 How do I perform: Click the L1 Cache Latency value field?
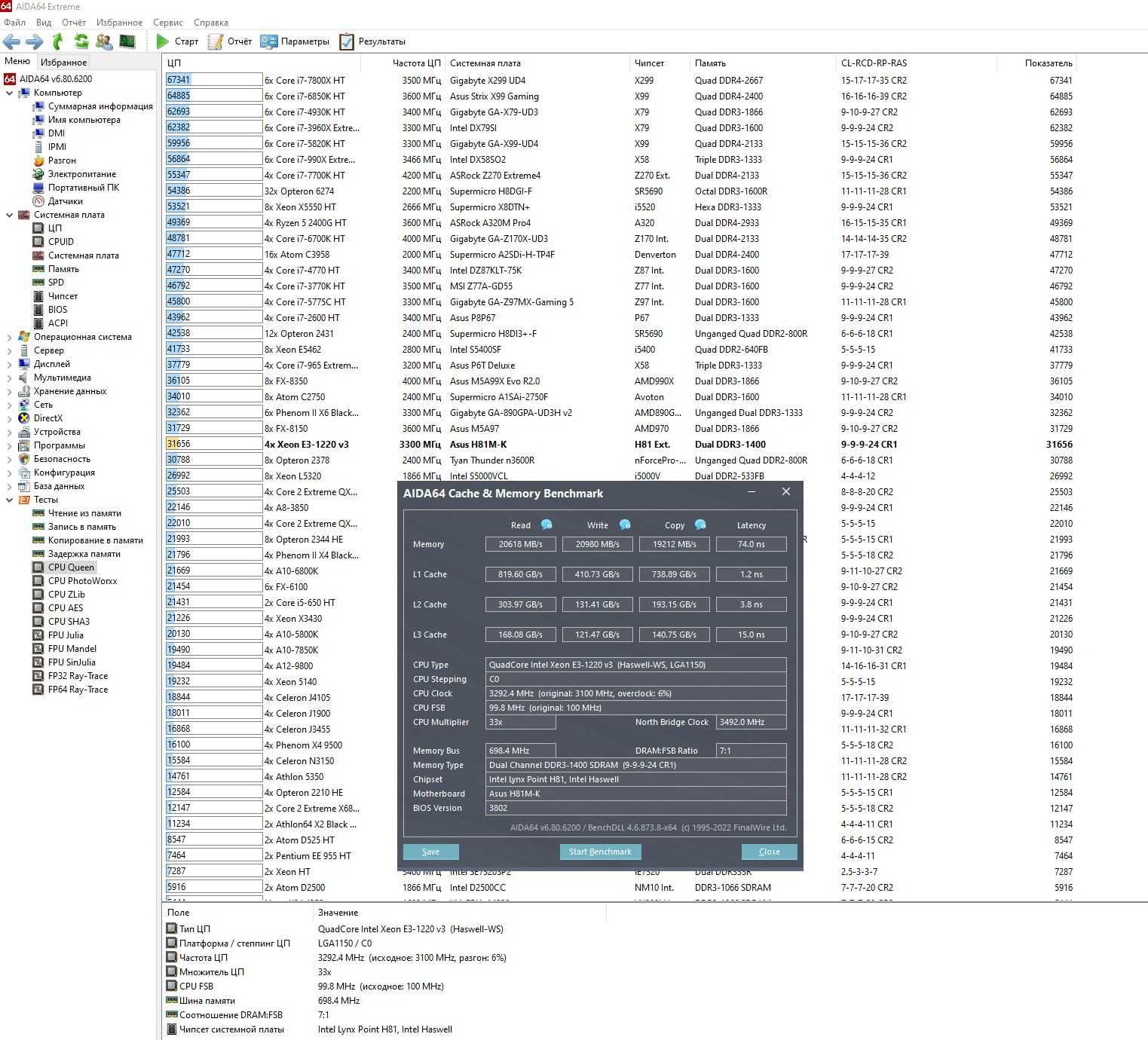click(x=752, y=574)
